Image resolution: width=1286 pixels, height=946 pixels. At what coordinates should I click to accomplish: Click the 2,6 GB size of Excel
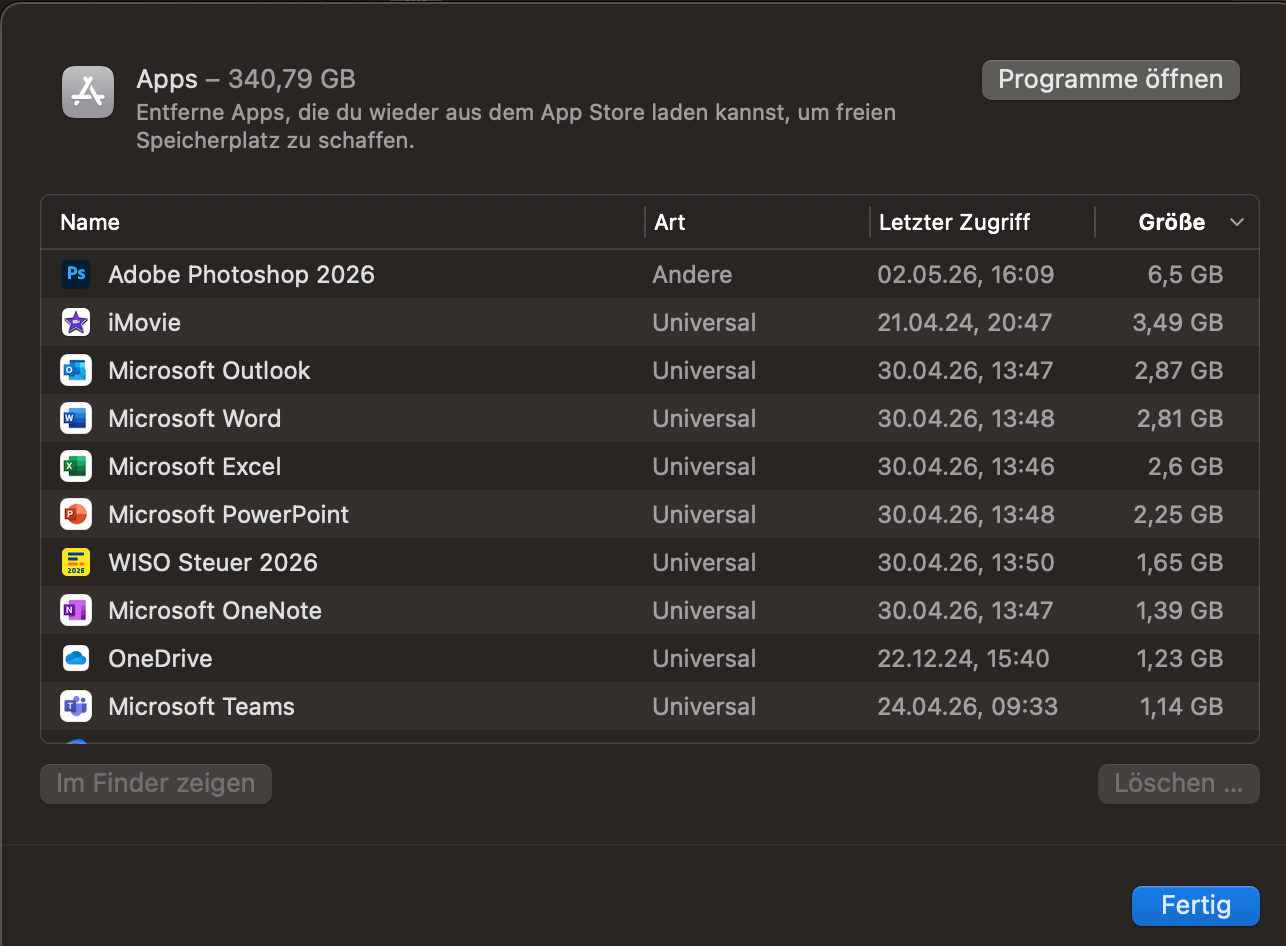pos(1185,466)
